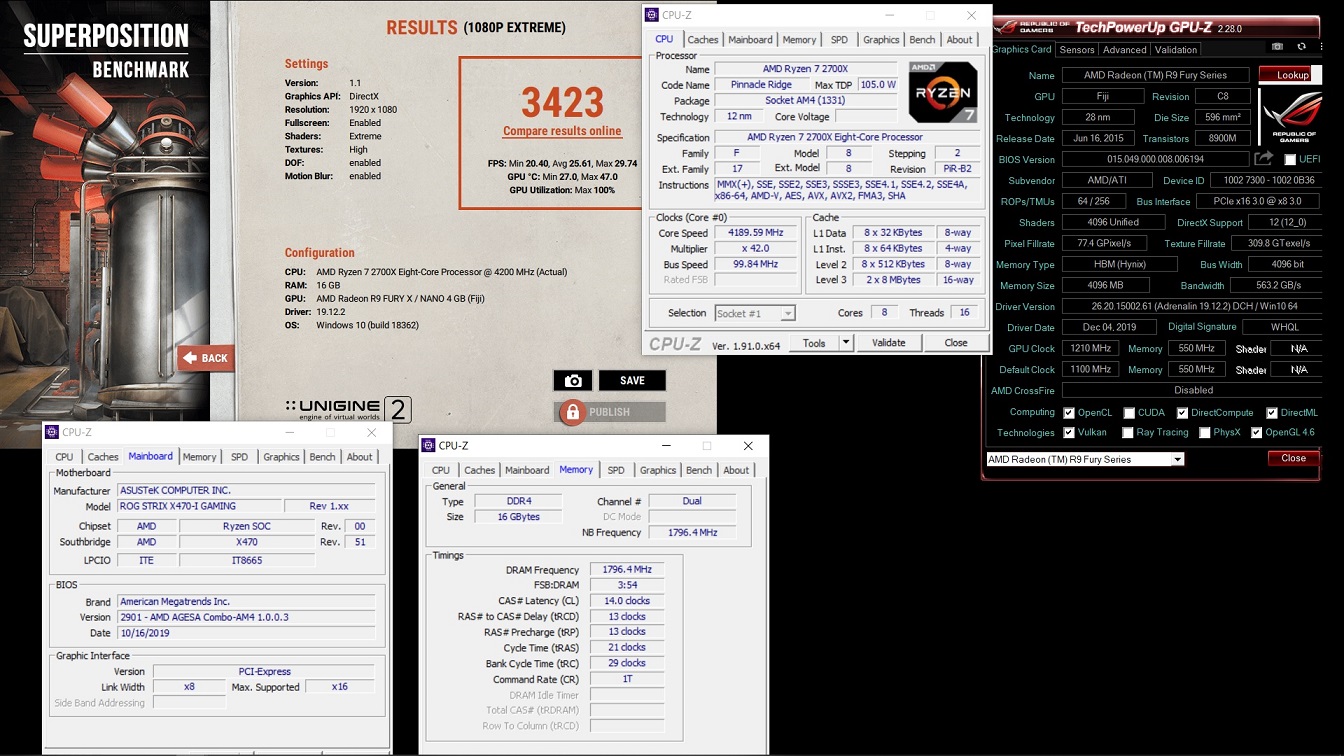
Task: Toggle the PhysX checkbox
Action: (x=1204, y=433)
